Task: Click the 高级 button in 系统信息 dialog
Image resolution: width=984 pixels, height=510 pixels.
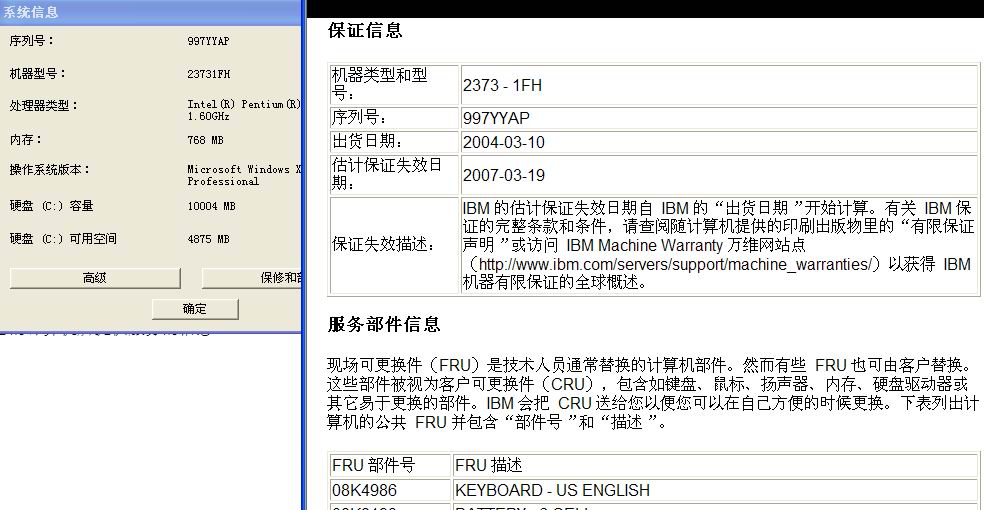Action: pyautogui.click(x=95, y=278)
